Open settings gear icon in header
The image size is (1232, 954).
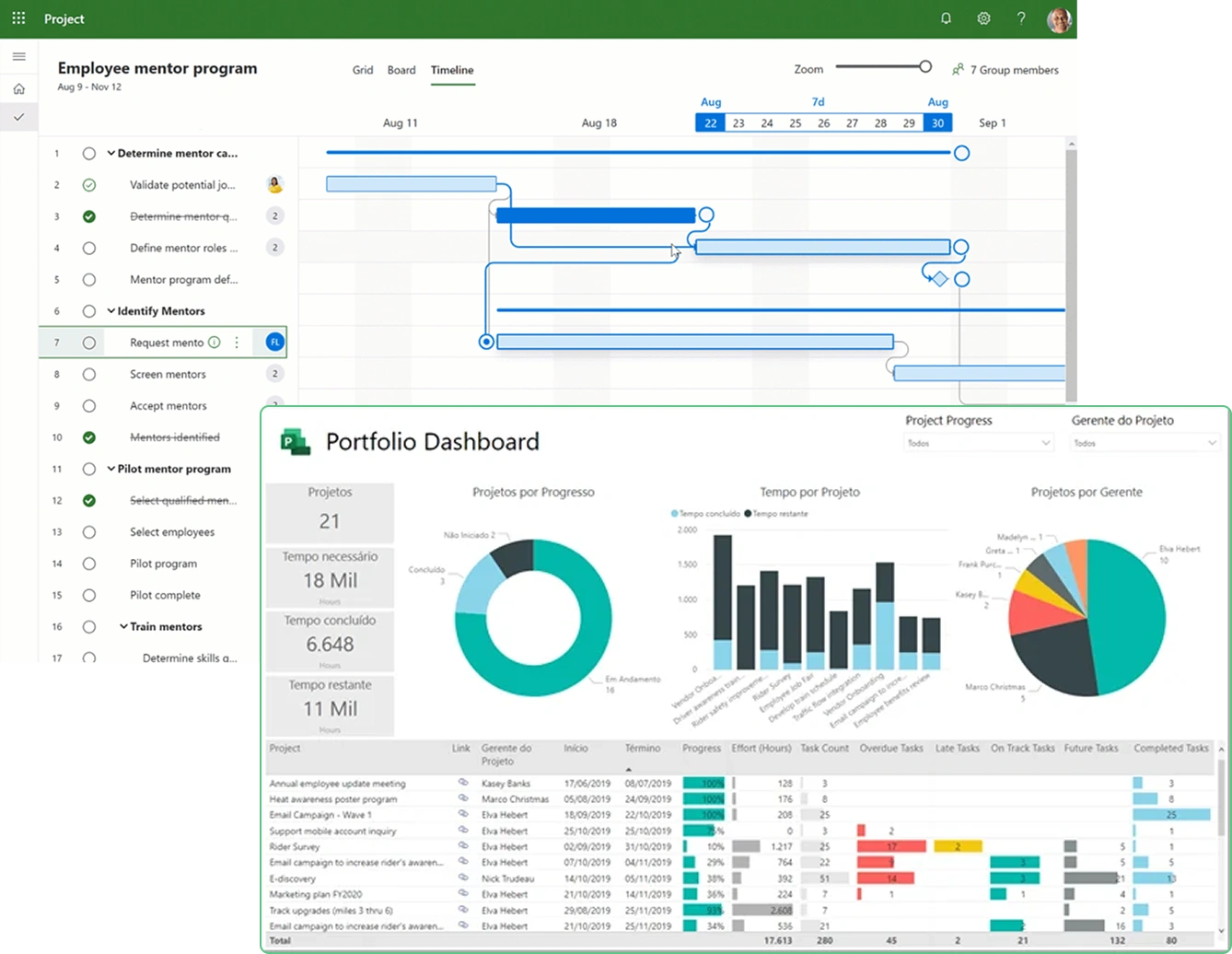pyautogui.click(x=983, y=18)
